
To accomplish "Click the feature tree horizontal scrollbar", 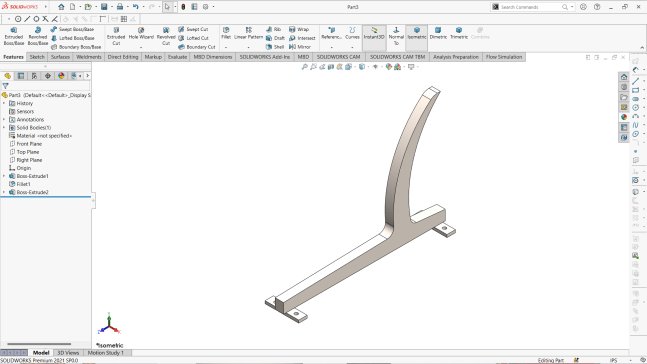I will click(39, 344).
